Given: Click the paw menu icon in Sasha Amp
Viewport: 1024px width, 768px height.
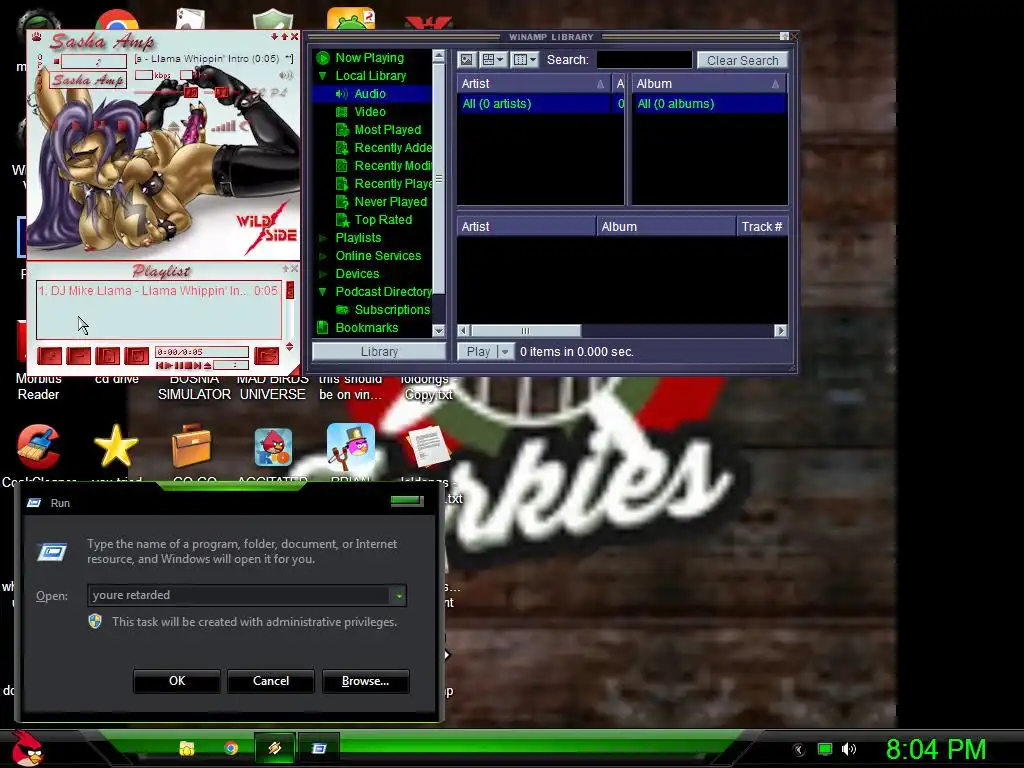Looking at the screenshot, I should point(37,37).
